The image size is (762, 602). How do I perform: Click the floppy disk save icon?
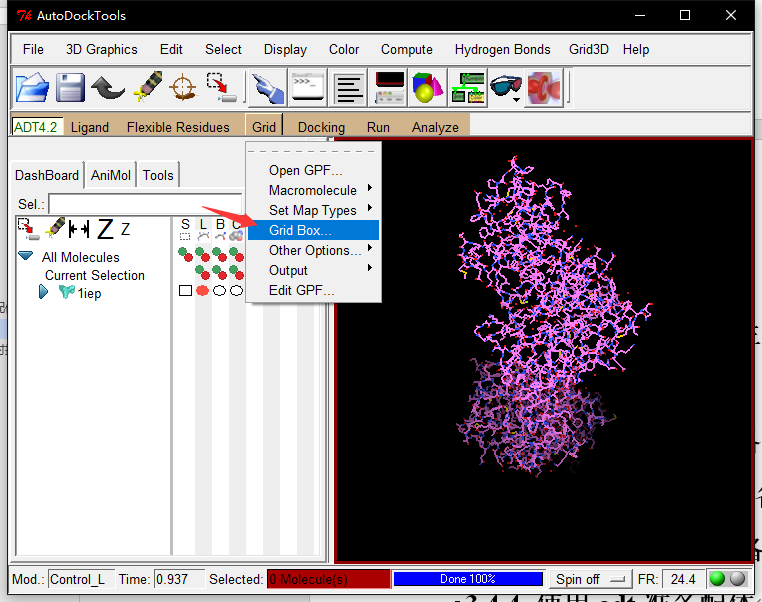point(70,87)
